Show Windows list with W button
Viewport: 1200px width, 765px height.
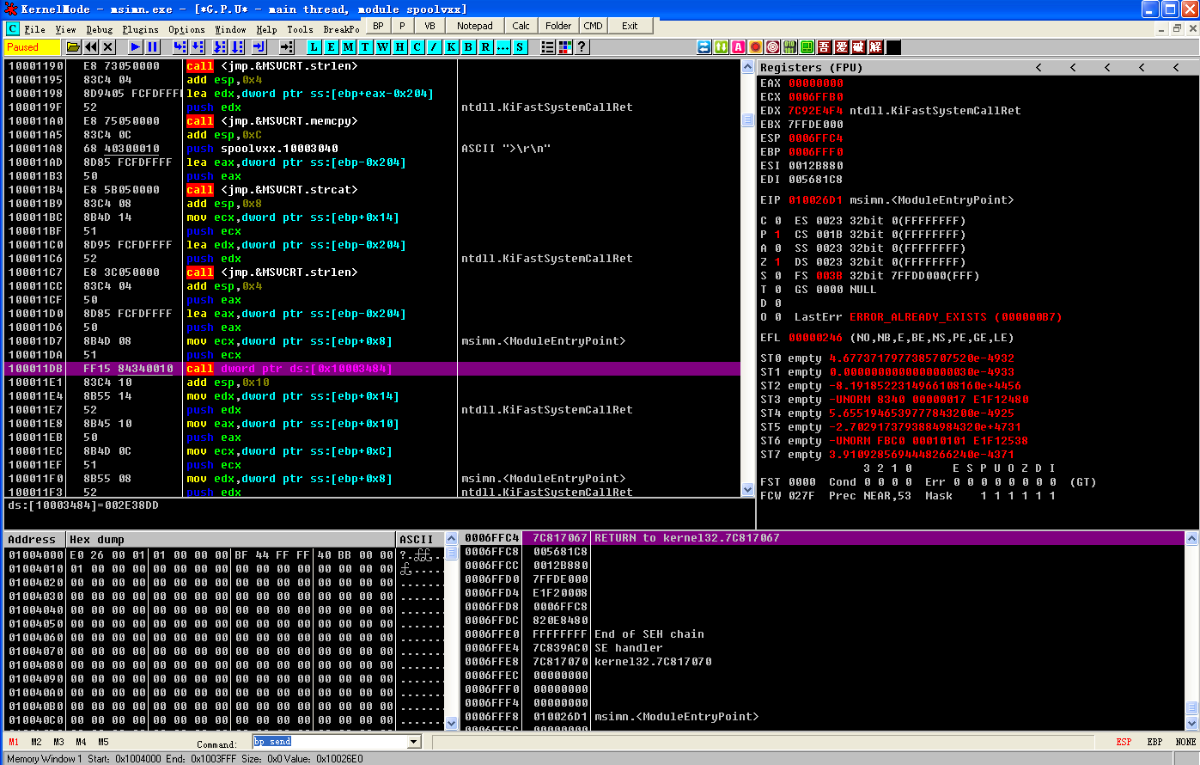(382, 47)
